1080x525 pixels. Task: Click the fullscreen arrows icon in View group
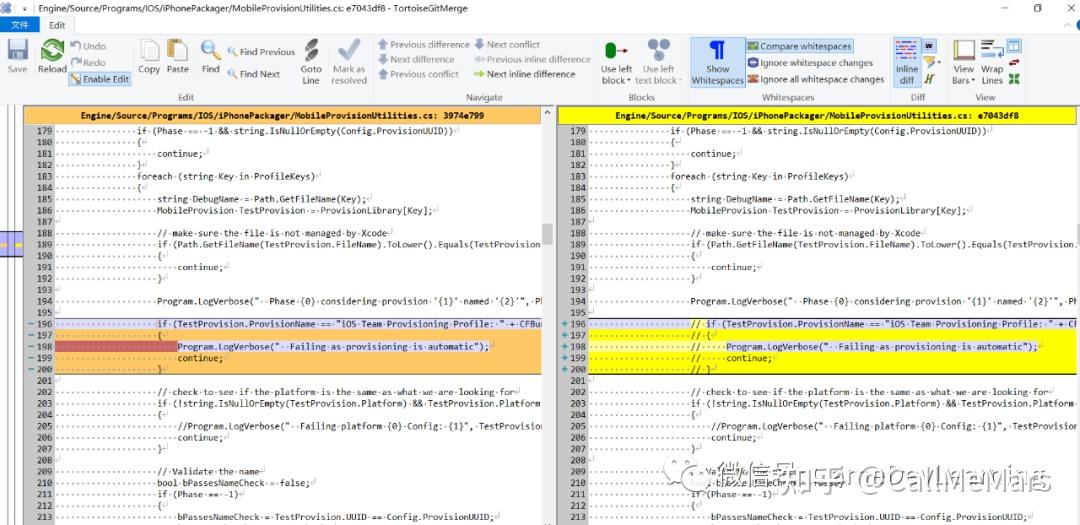pos(1014,79)
